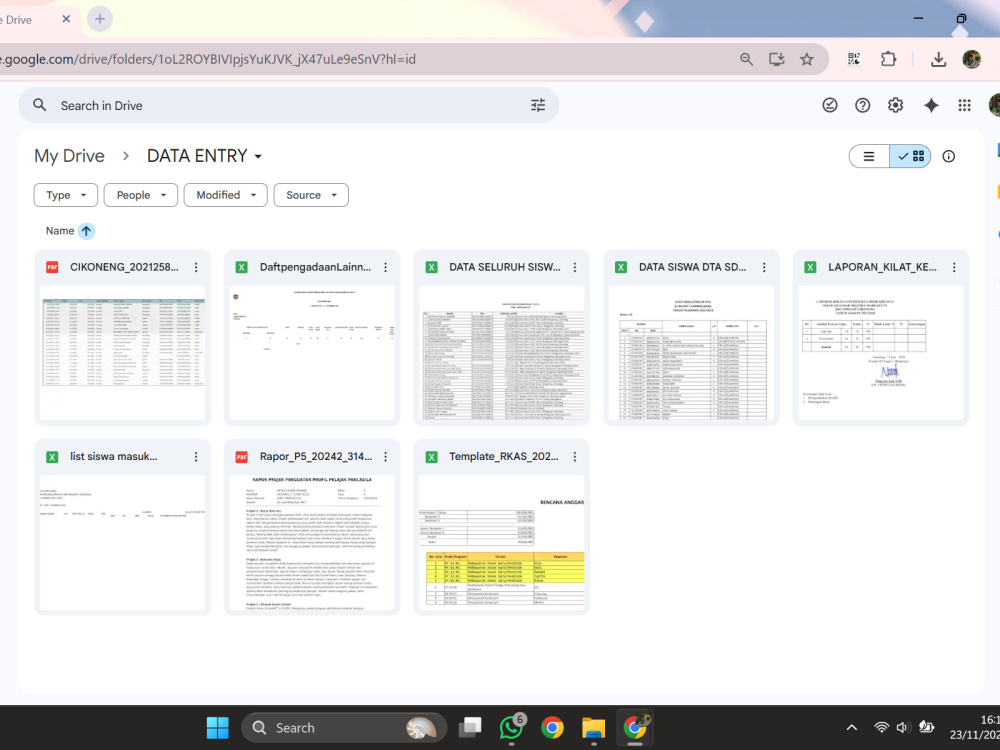
Task: Open advanced search filter options icon
Action: (538, 105)
